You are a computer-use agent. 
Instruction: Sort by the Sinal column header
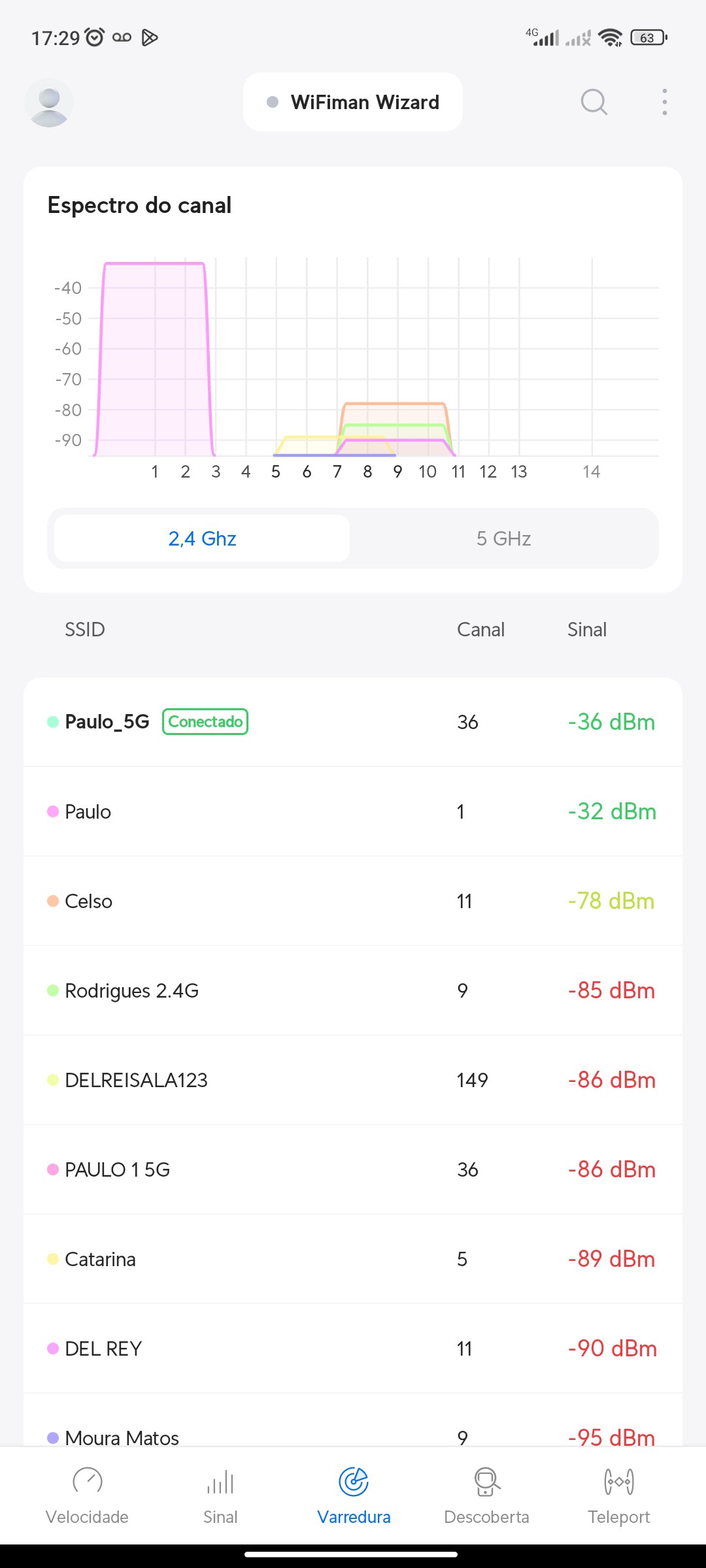coord(587,630)
